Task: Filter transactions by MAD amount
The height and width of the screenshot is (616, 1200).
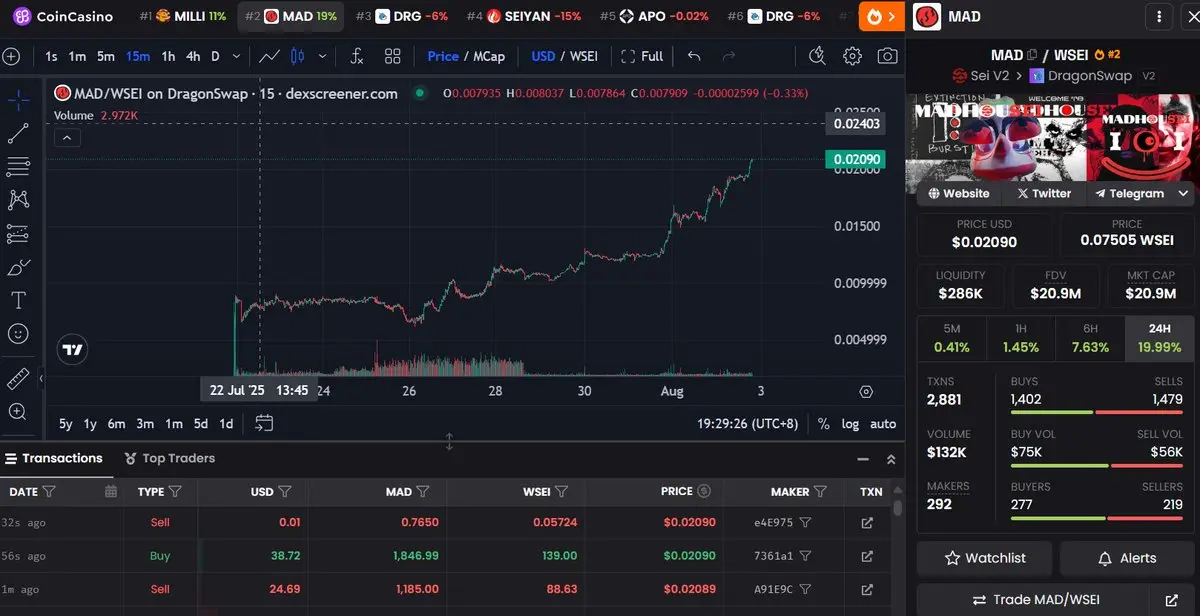Action: click(423, 491)
